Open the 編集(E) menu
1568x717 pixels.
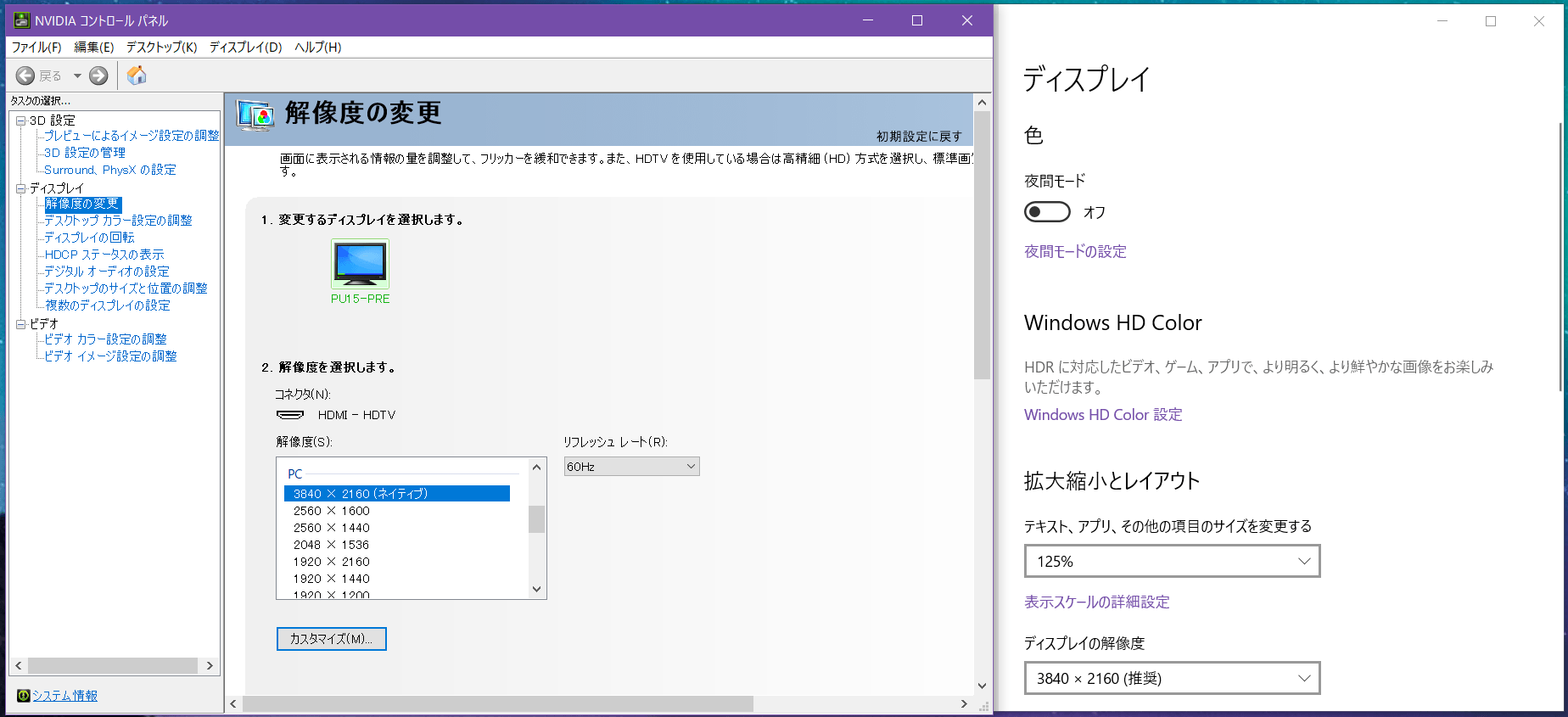[94, 48]
